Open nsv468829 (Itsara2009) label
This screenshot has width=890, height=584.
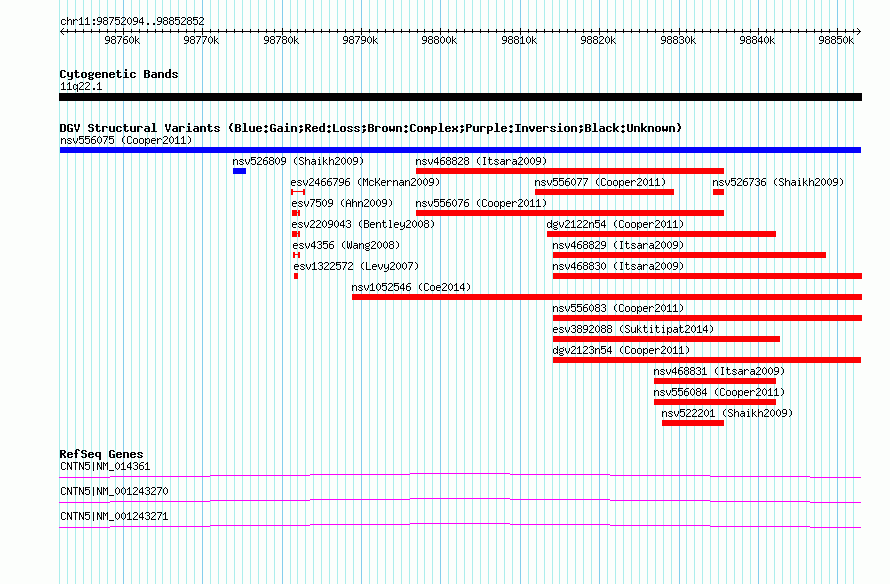point(618,245)
